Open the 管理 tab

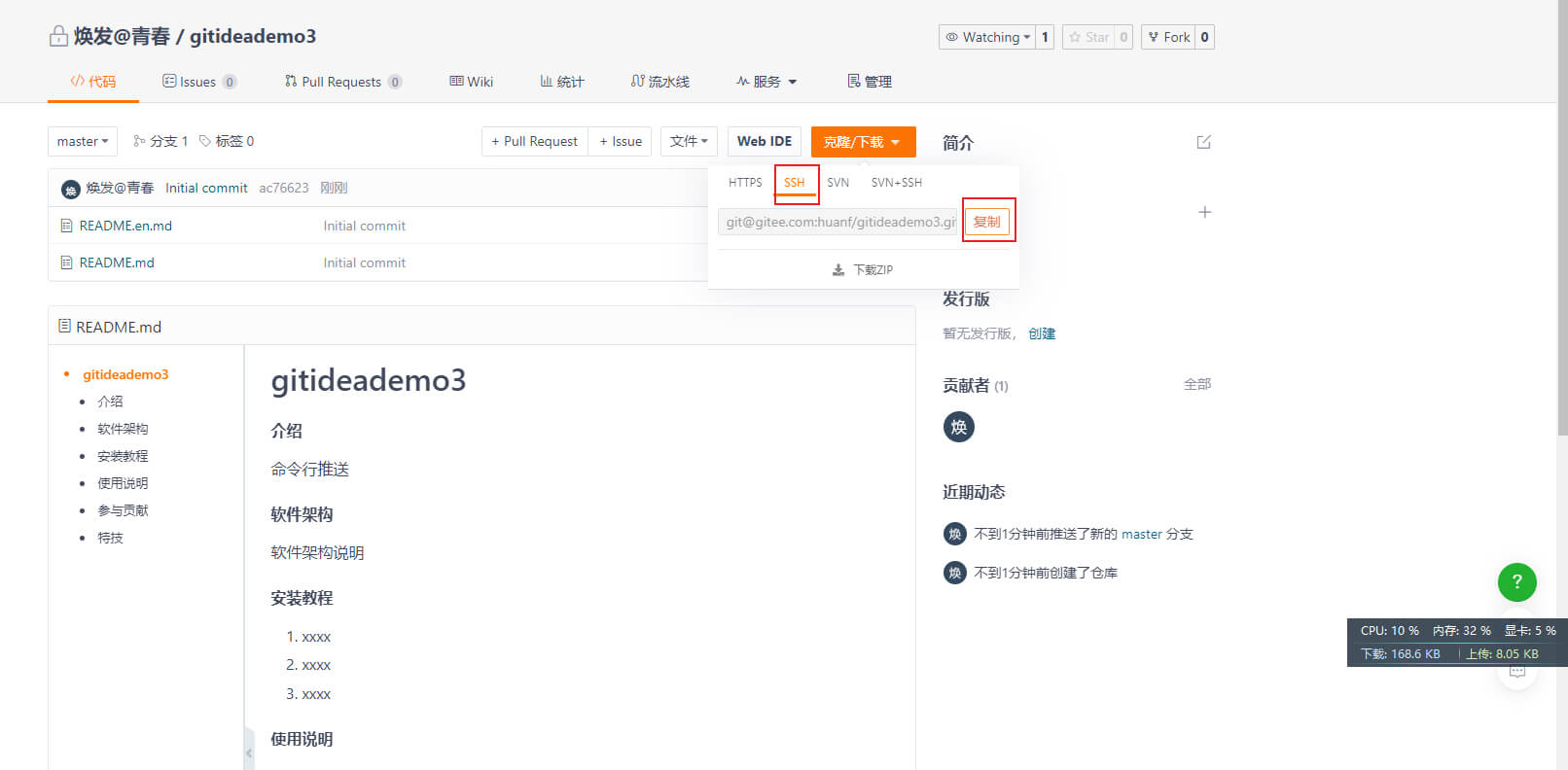[x=870, y=82]
